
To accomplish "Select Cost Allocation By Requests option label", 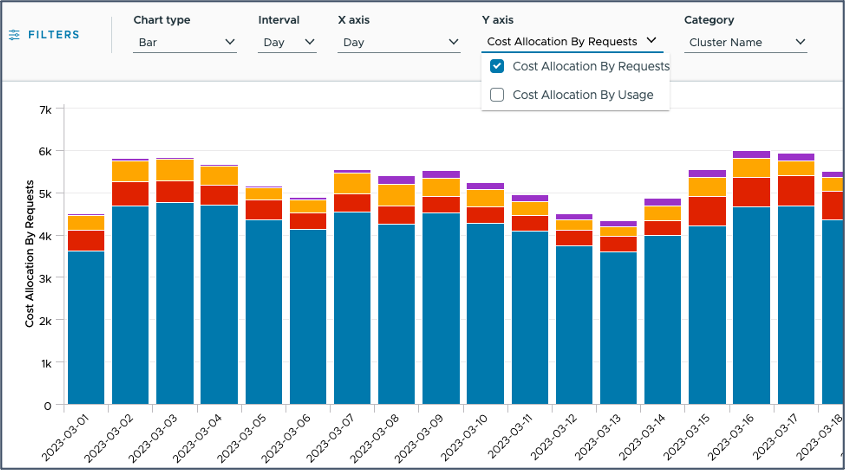I will click(x=591, y=66).
